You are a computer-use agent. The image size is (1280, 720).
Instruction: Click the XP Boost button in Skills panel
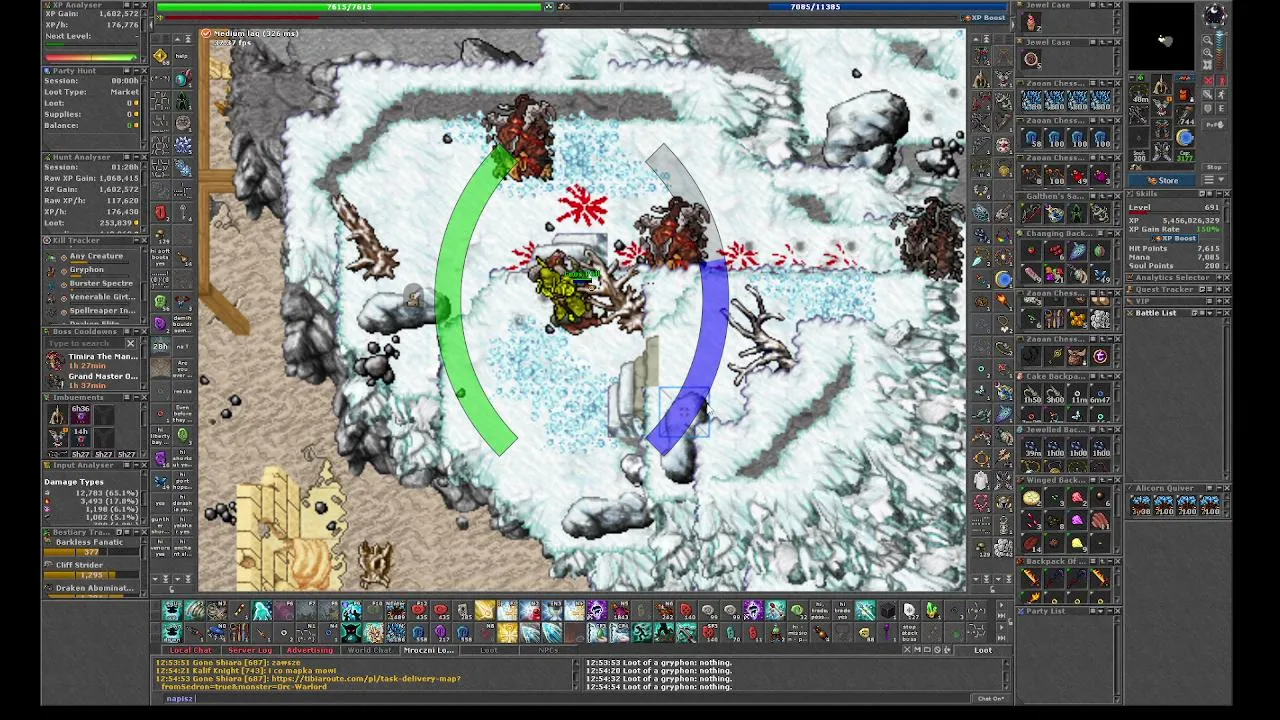click(x=1175, y=238)
